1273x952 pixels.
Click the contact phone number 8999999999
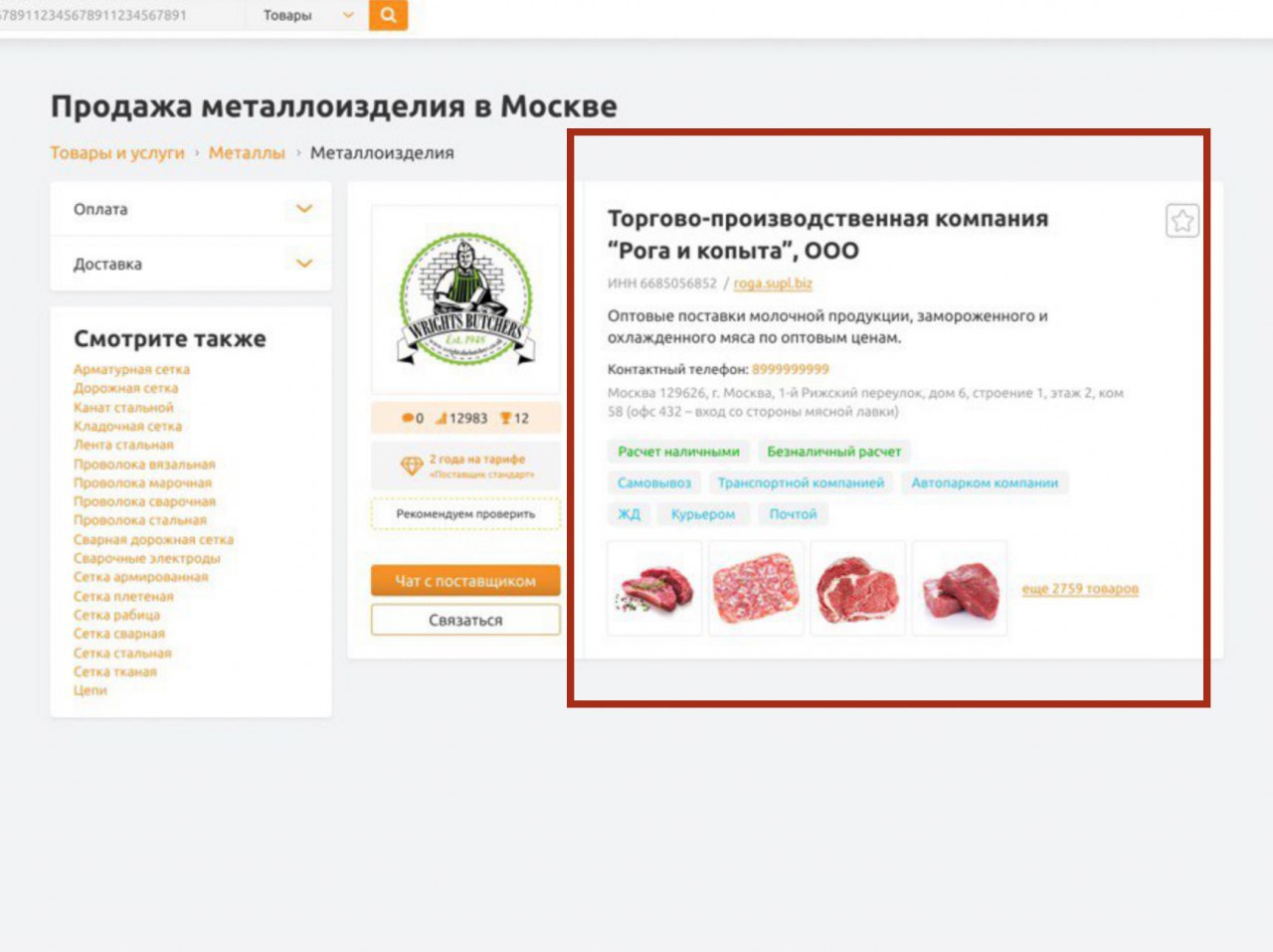[791, 369]
